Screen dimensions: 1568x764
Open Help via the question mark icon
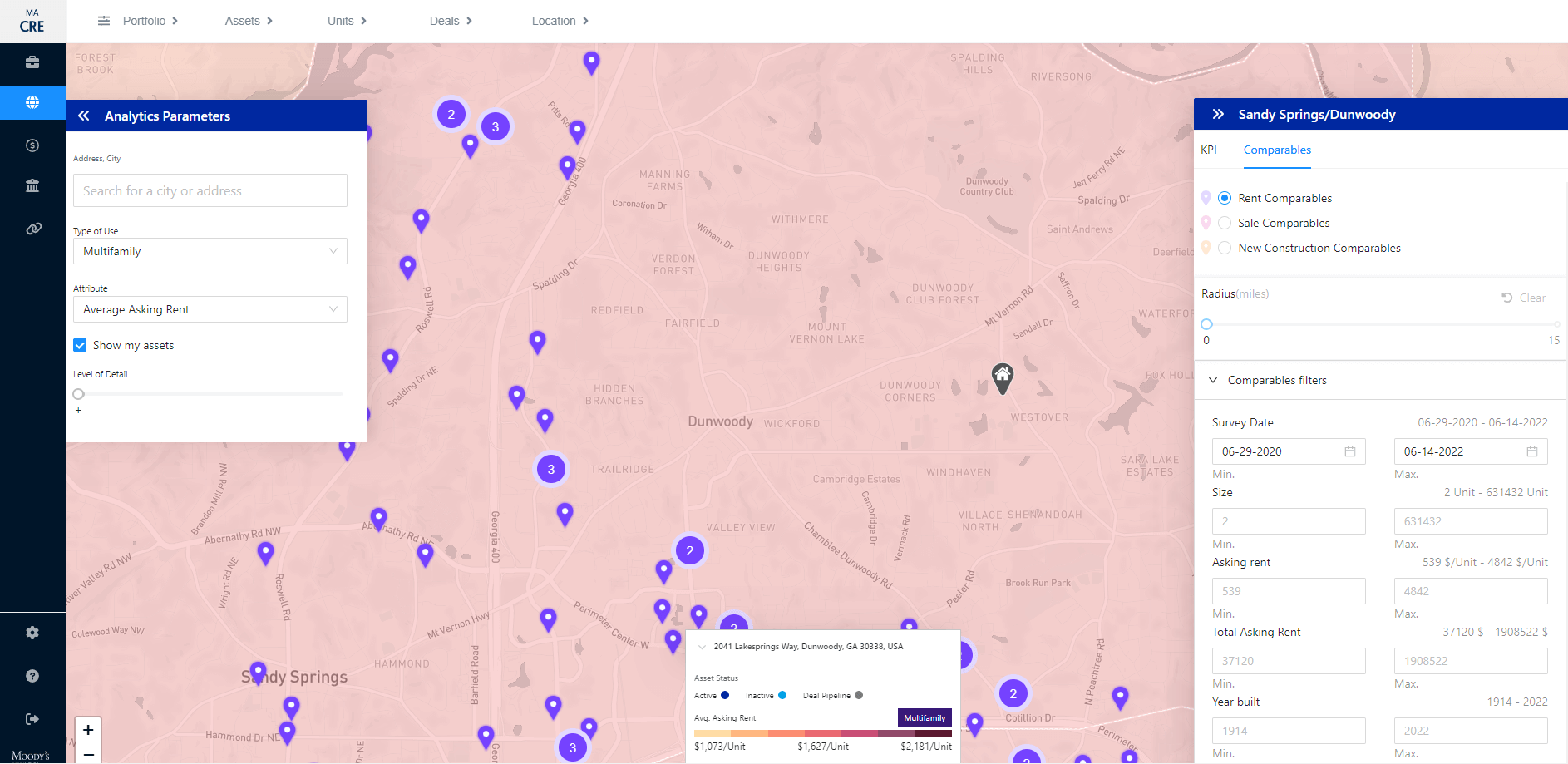[32, 676]
